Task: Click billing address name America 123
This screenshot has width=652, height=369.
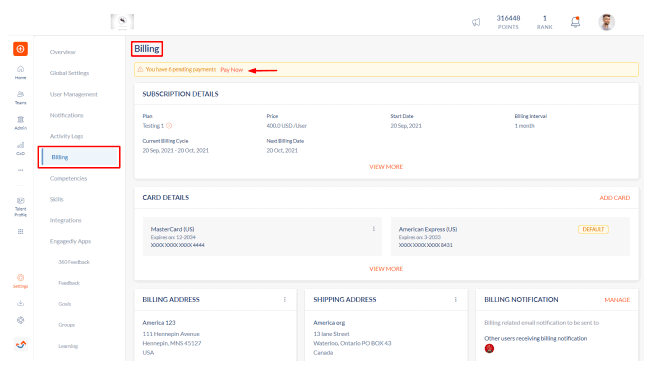Action: pyautogui.click(x=159, y=323)
